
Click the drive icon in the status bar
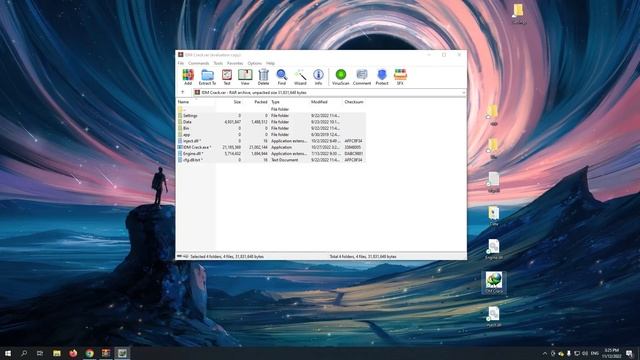coord(180,256)
